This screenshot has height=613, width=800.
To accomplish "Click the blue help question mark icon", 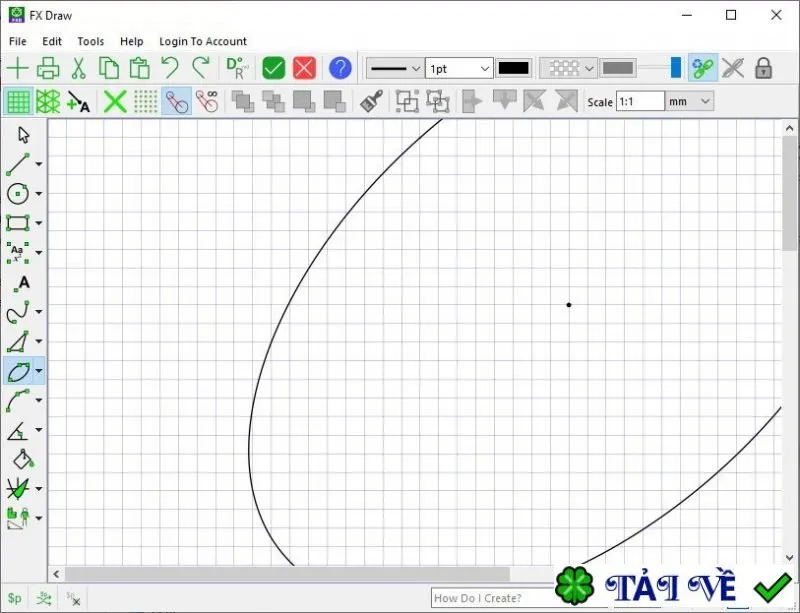I will [340, 68].
